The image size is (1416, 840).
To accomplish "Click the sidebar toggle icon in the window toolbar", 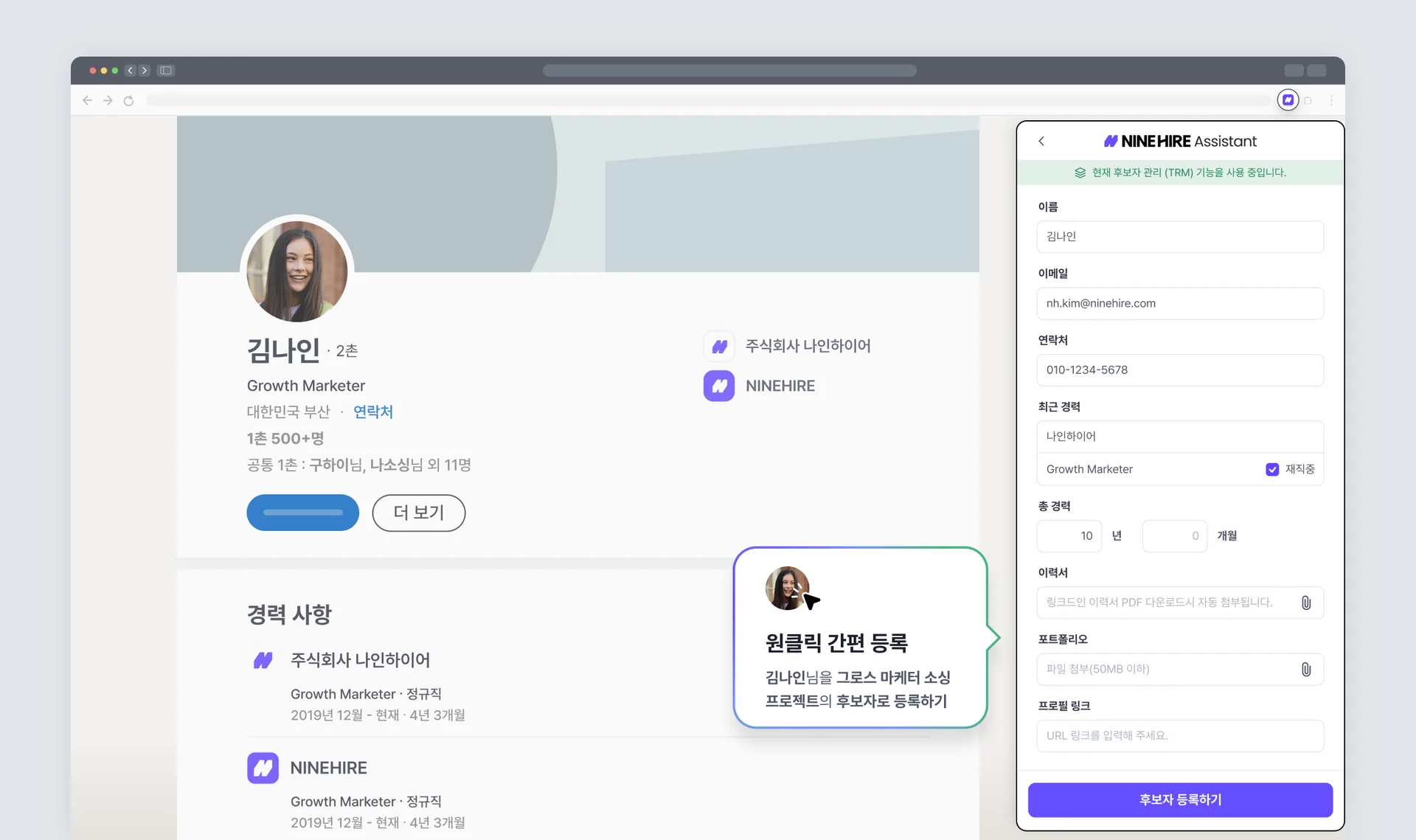I will pos(165,70).
